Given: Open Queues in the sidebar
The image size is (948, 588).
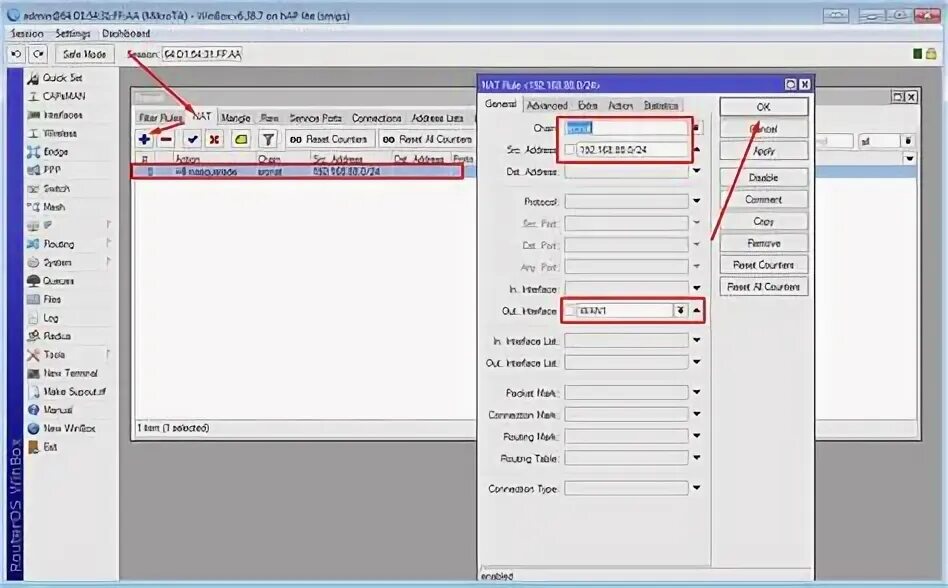Looking at the screenshot, I should tap(58, 281).
